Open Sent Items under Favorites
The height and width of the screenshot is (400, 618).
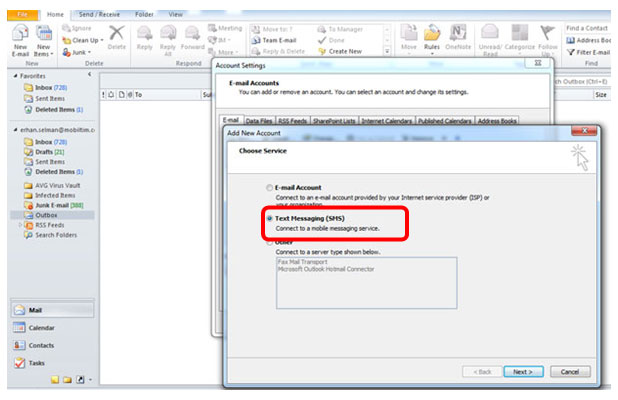(44, 99)
